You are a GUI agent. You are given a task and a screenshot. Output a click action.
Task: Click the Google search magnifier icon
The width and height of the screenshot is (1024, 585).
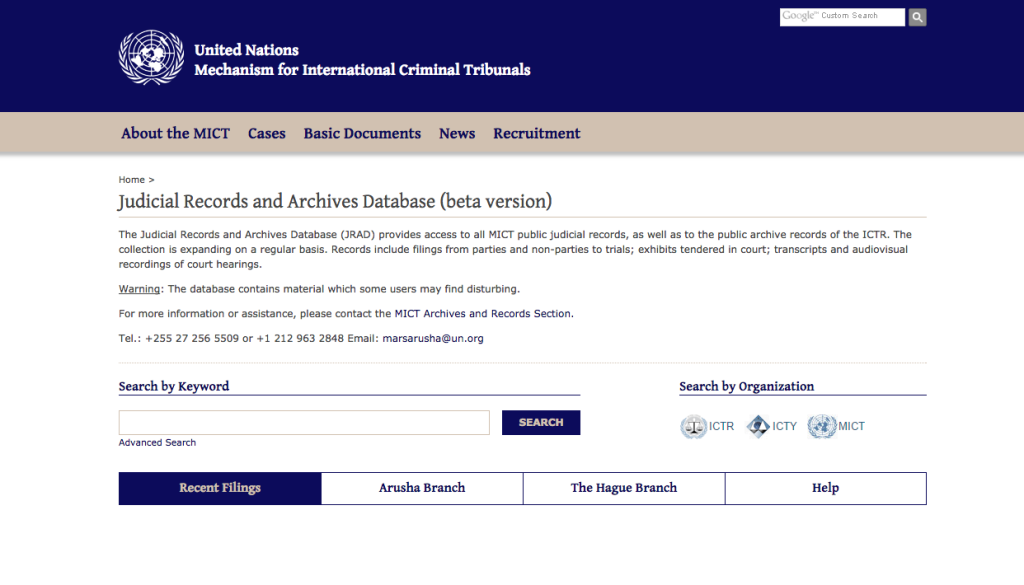click(917, 17)
